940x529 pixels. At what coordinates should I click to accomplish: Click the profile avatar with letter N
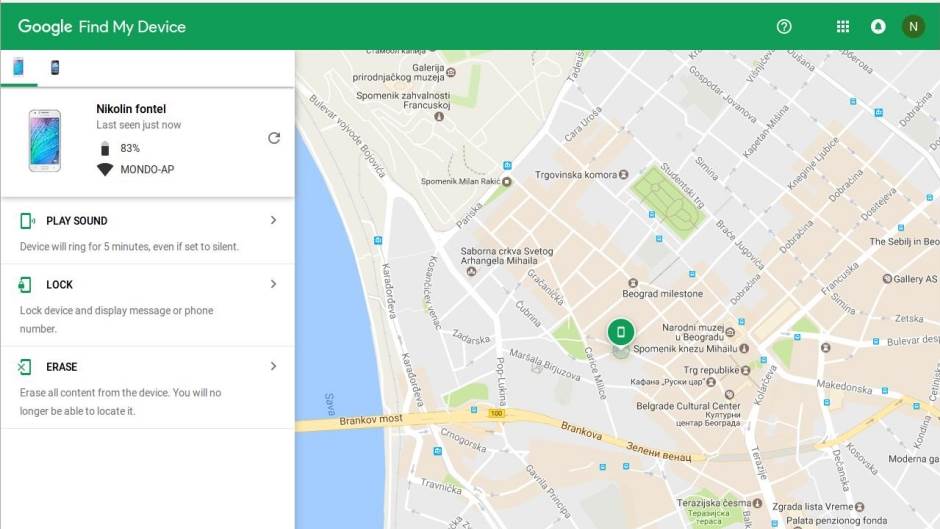[913, 27]
